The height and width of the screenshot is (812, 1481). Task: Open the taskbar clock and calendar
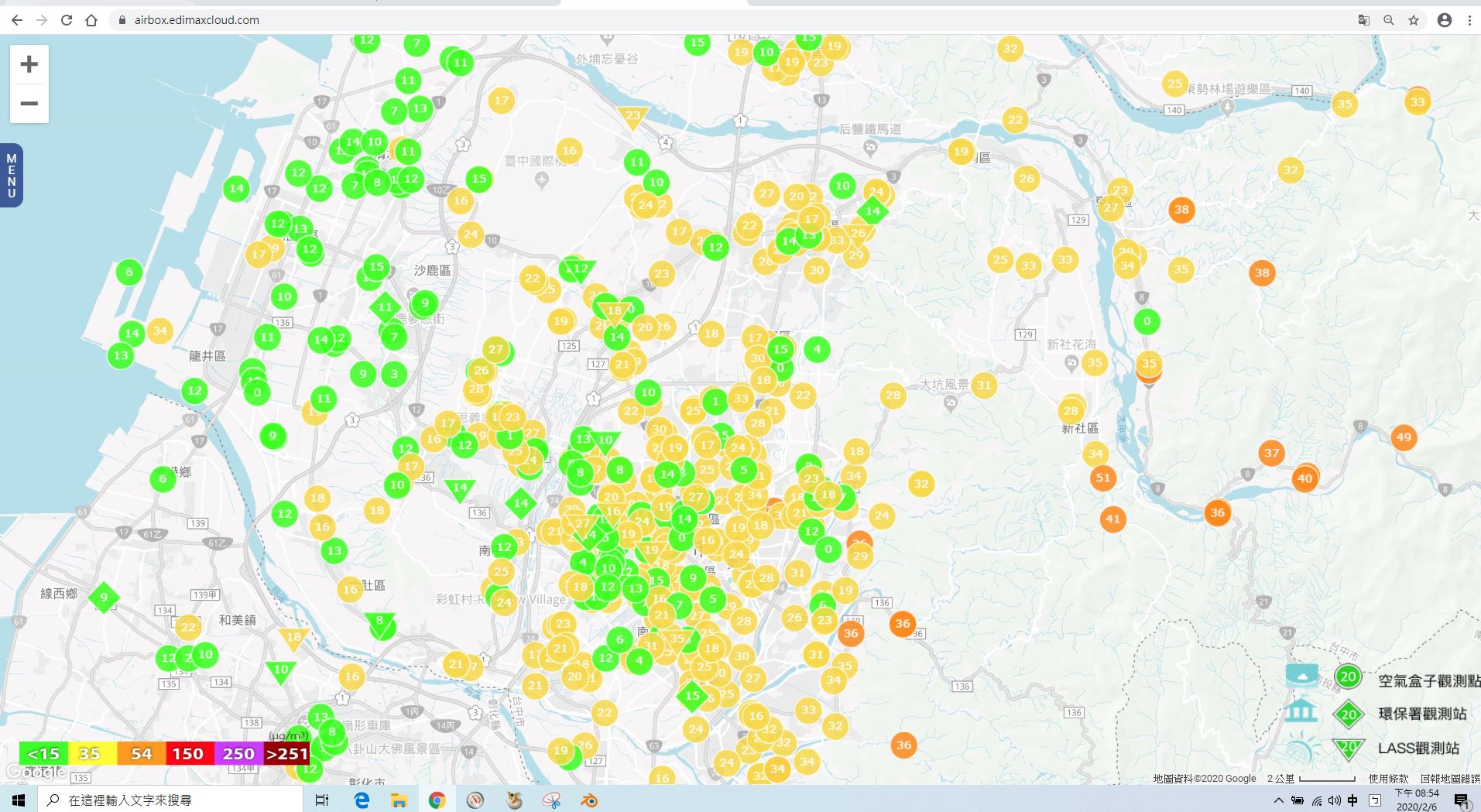tap(1417, 800)
